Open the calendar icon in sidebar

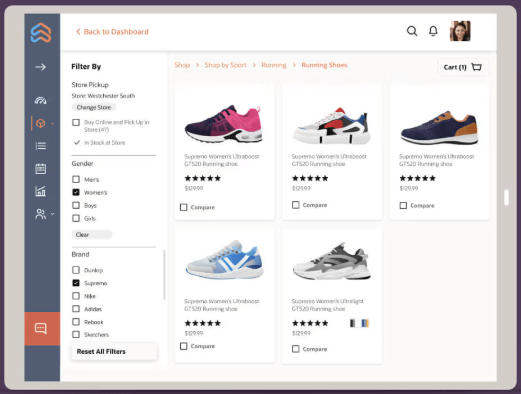[41, 169]
